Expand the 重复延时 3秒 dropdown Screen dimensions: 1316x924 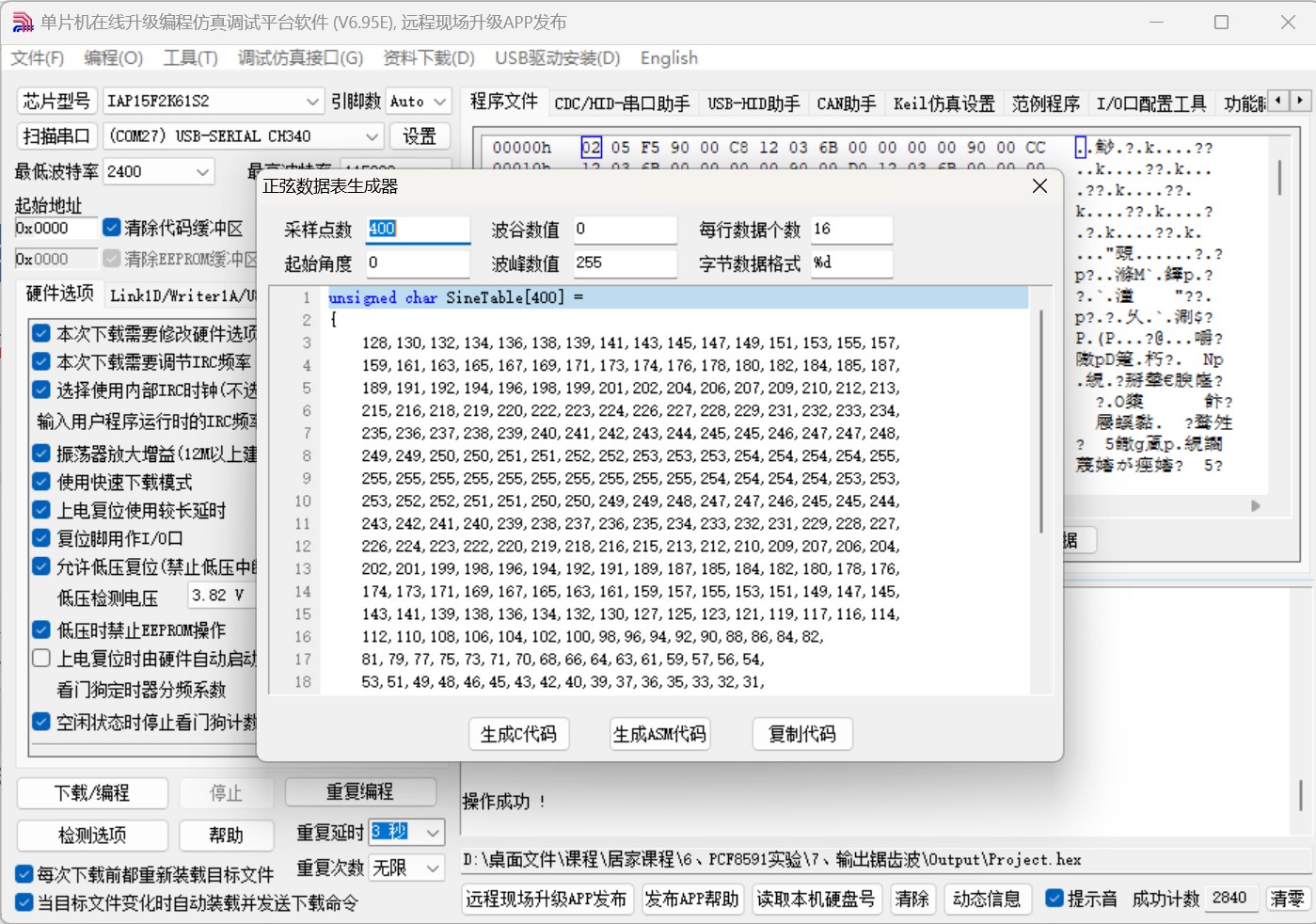click(x=433, y=833)
